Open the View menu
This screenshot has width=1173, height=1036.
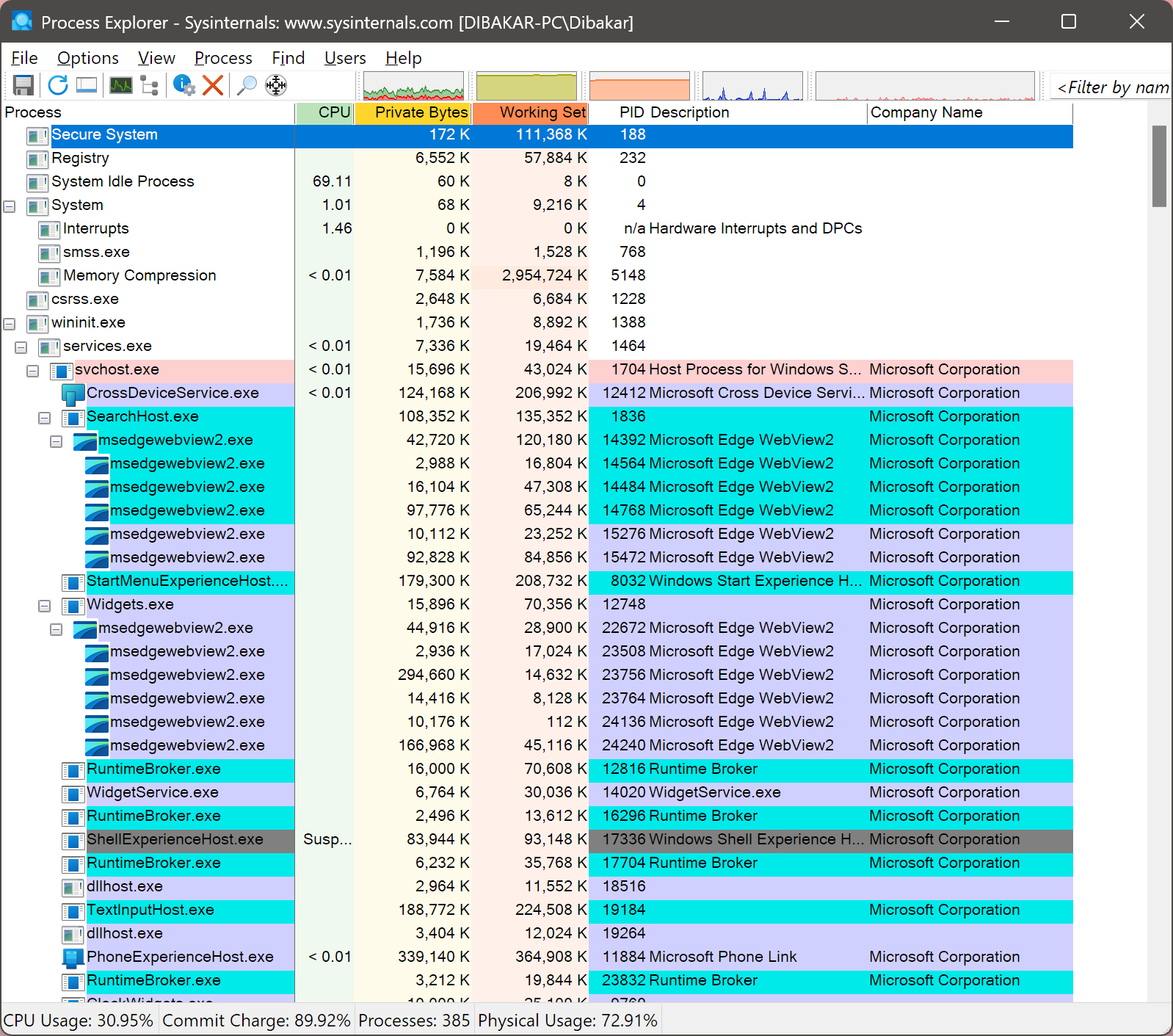156,58
